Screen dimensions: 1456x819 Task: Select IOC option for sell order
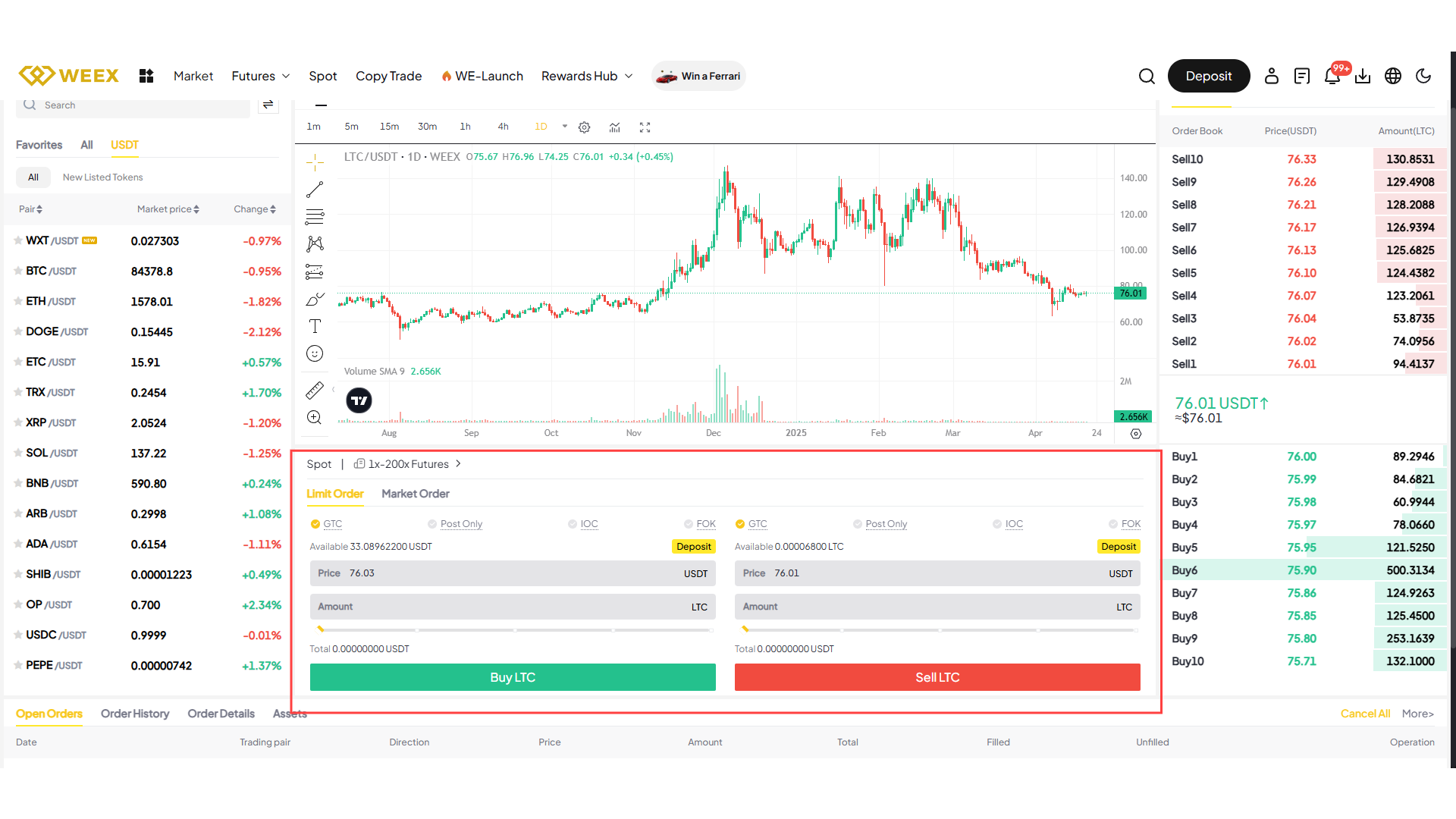click(x=1008, y=524)
